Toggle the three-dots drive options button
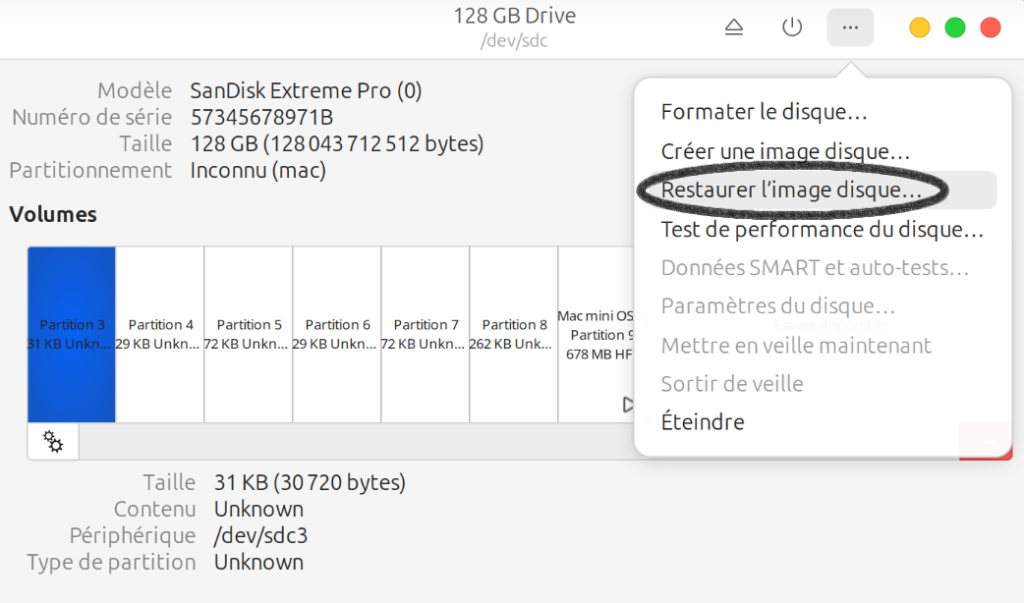The height and width of the screenshot is (603, 1024). pyautogui.click(x=850, y=28)
